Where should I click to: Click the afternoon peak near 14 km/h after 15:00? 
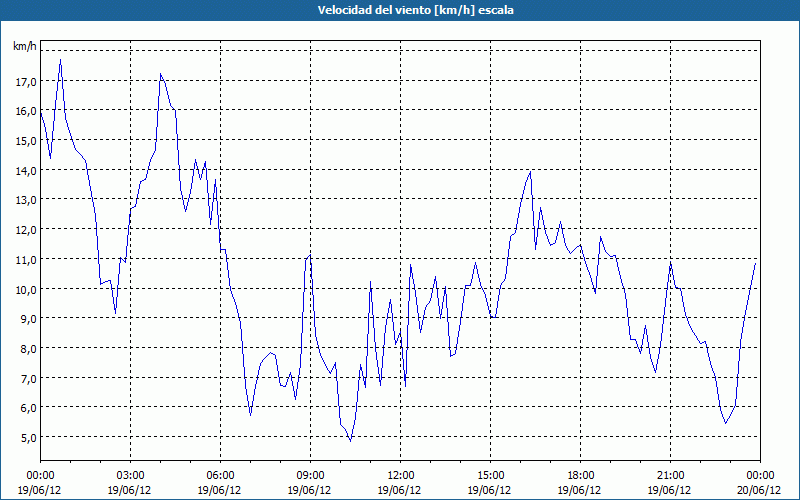531,171
